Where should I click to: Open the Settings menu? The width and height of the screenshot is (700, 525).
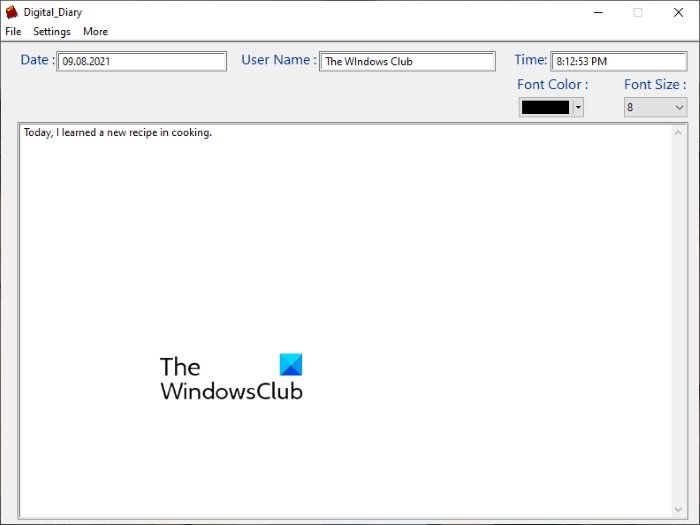pos(52,31)
